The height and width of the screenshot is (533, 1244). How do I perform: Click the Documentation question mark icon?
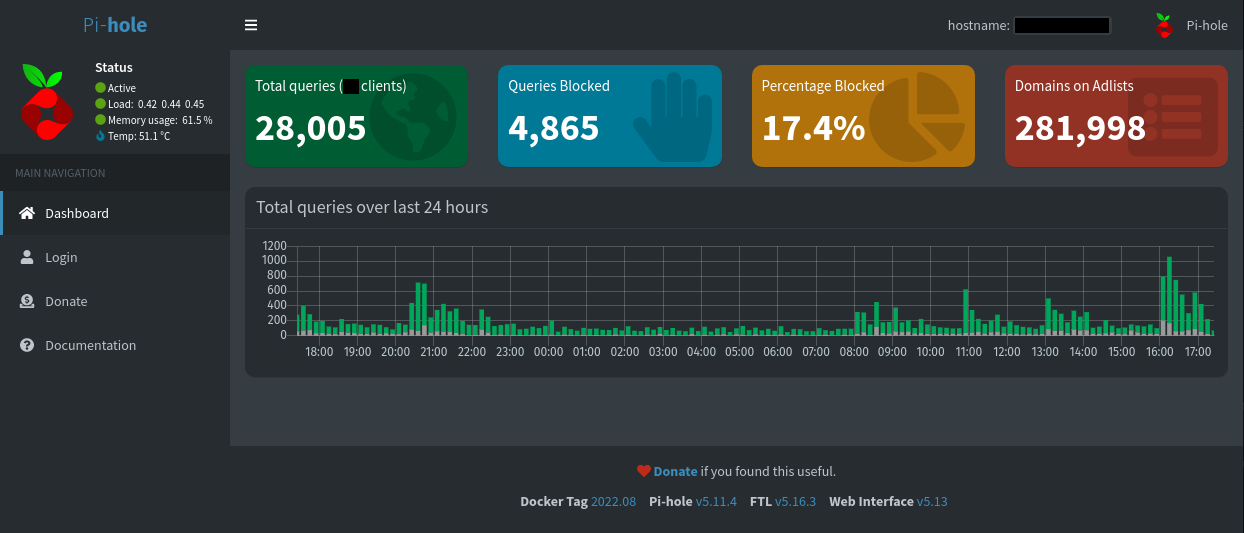click(27, 345)
